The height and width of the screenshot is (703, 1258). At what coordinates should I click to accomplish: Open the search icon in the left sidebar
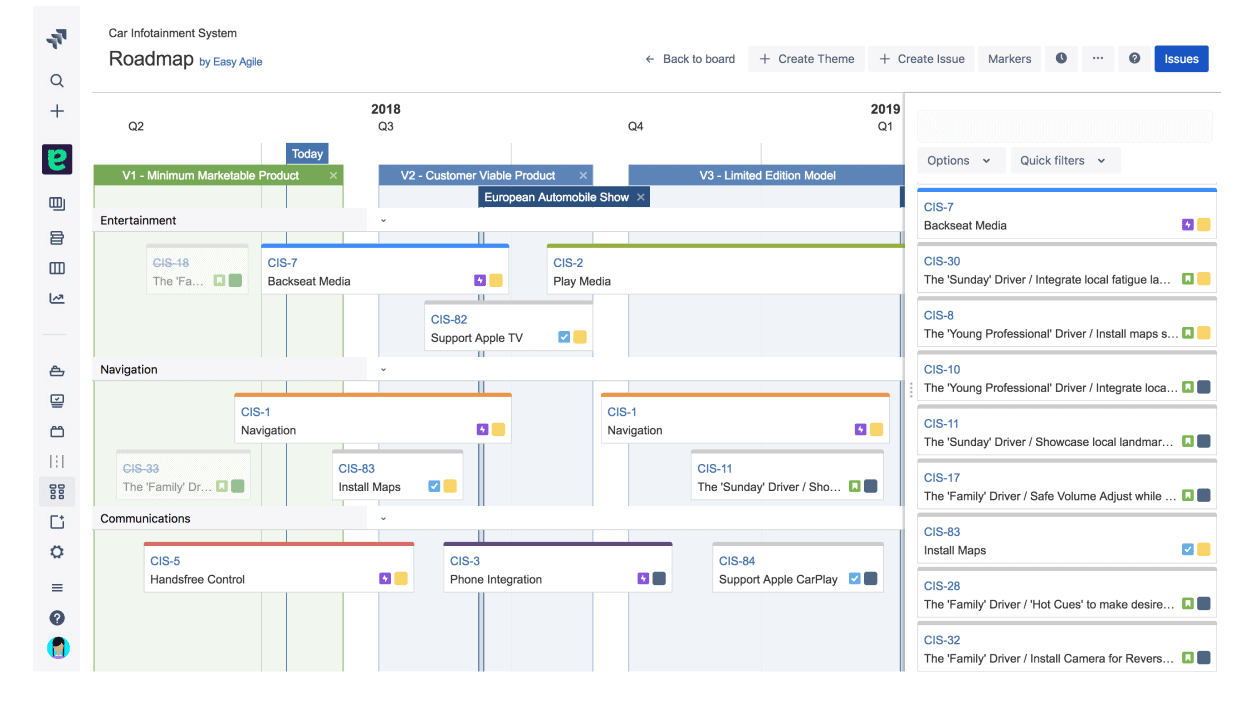tap(57, 80)
